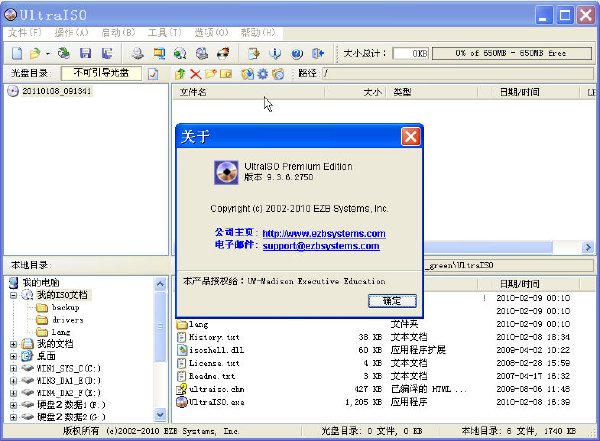This screenshot has height=441, width=600.
Task: Click the local tree scrollbar down arrow
Action: 160,414
